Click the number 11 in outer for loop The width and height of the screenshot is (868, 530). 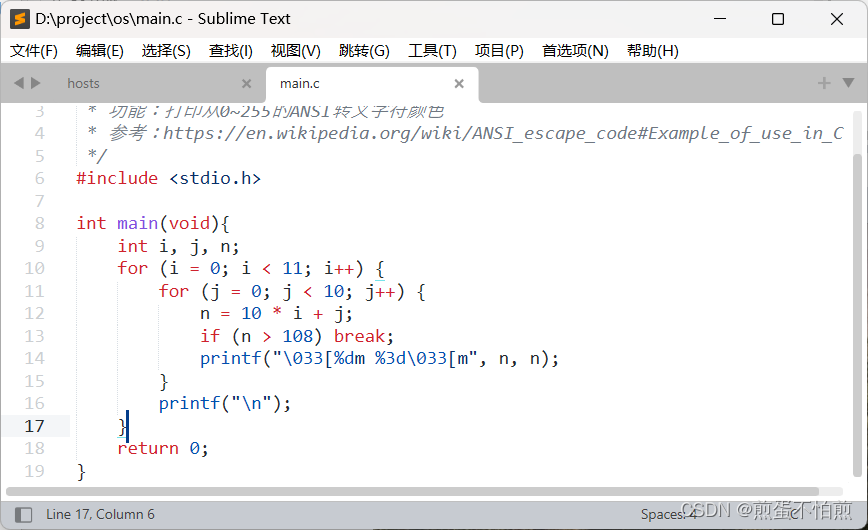coord(292,269)
